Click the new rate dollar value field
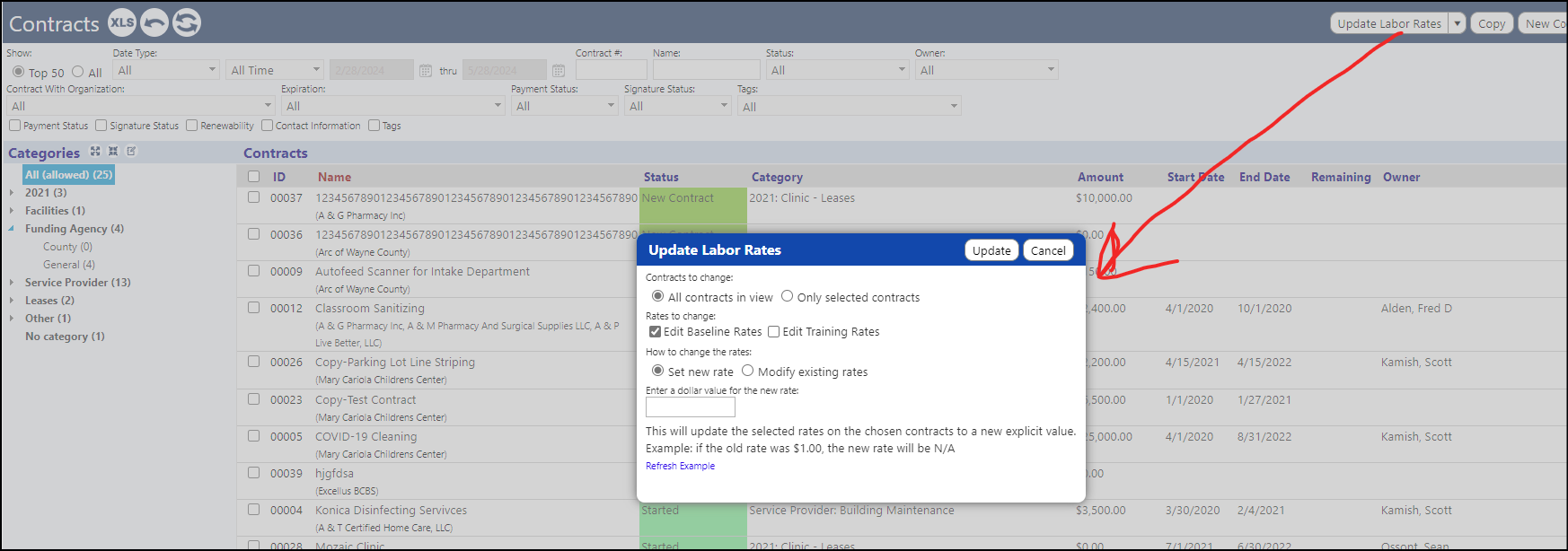 pyautogui.click(x=691, y=407)
